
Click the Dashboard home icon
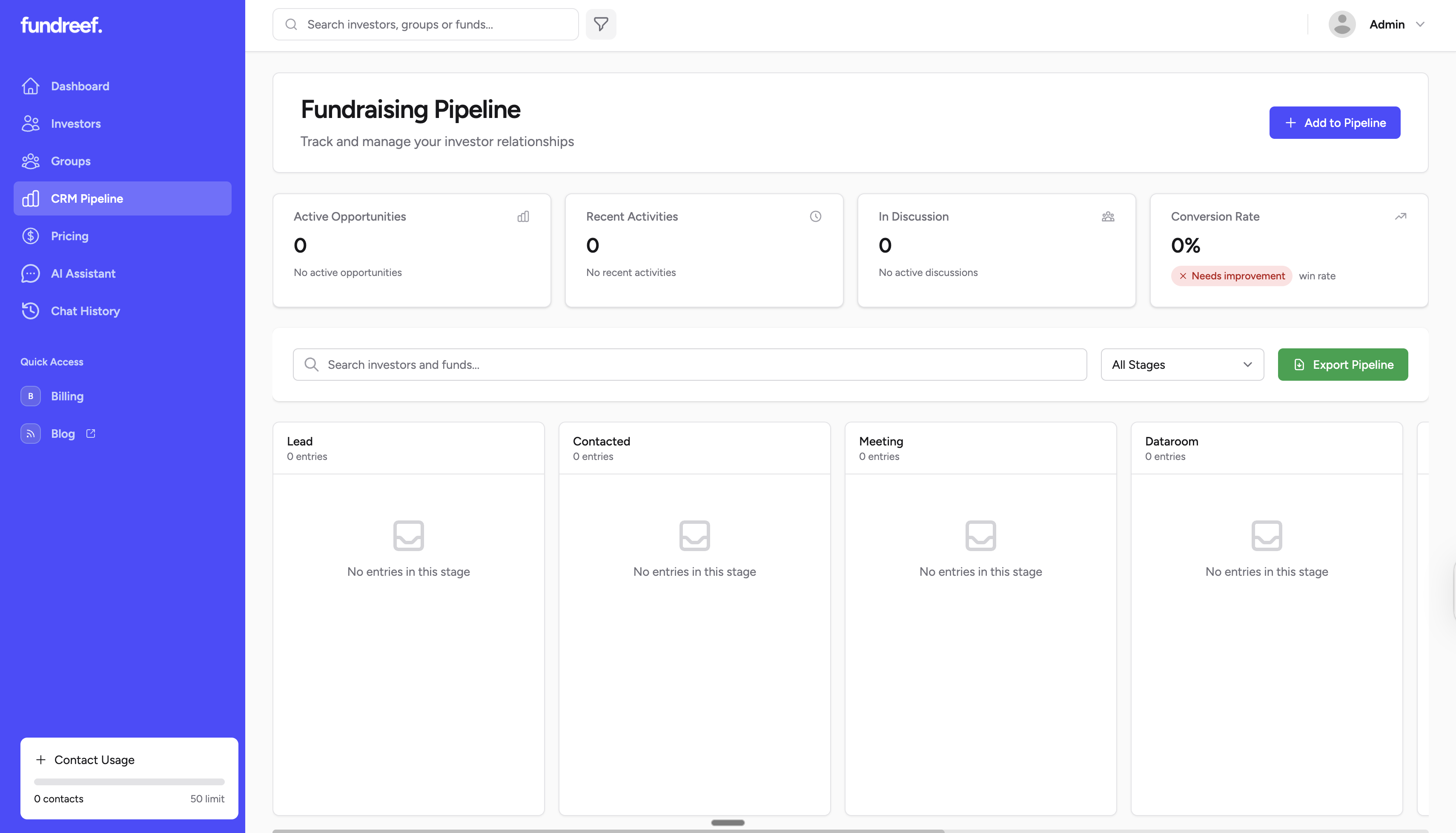click(x=30, y=86)
